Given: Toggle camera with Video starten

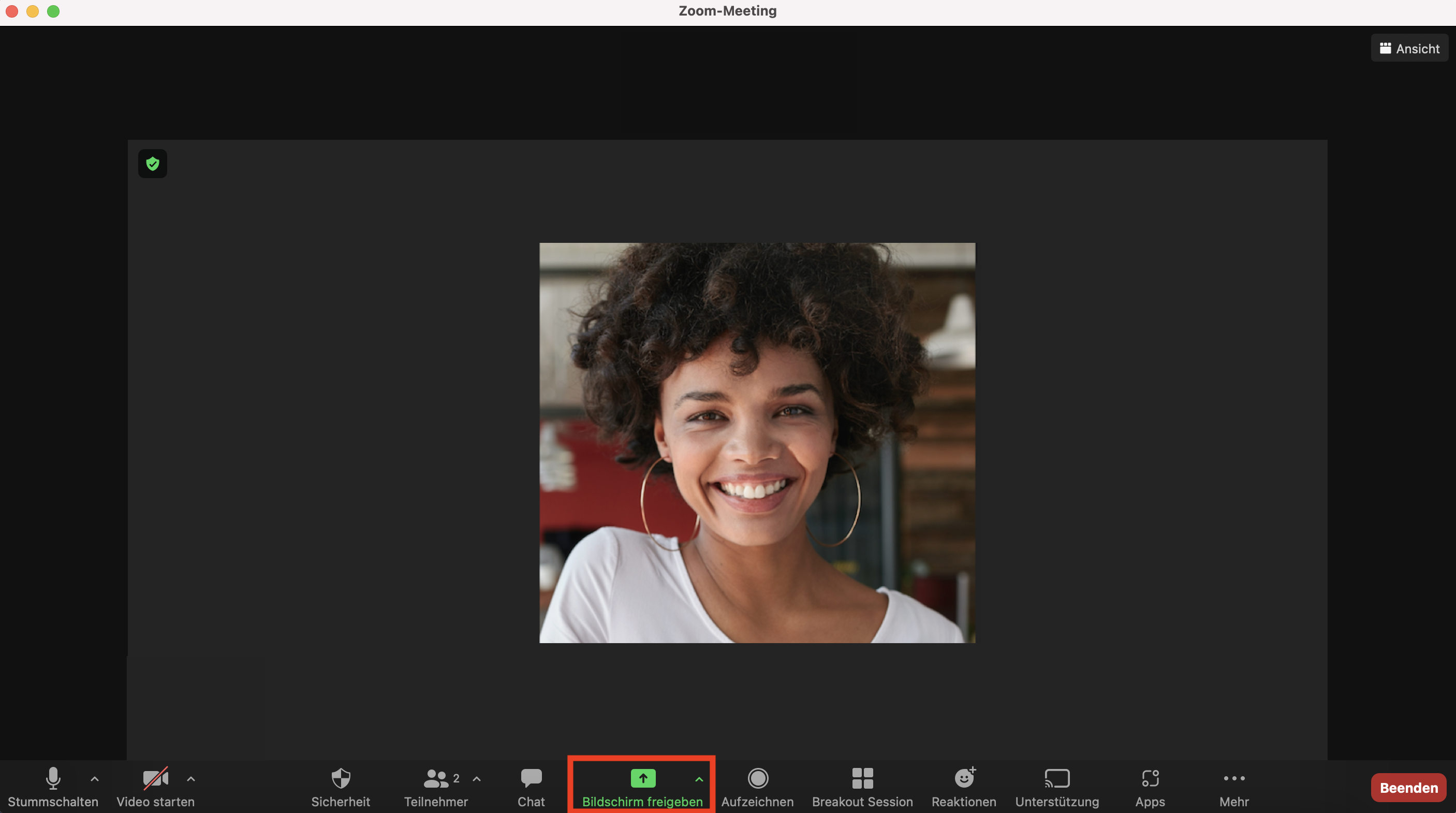Looking at the screenshot, I should (155, 787).
